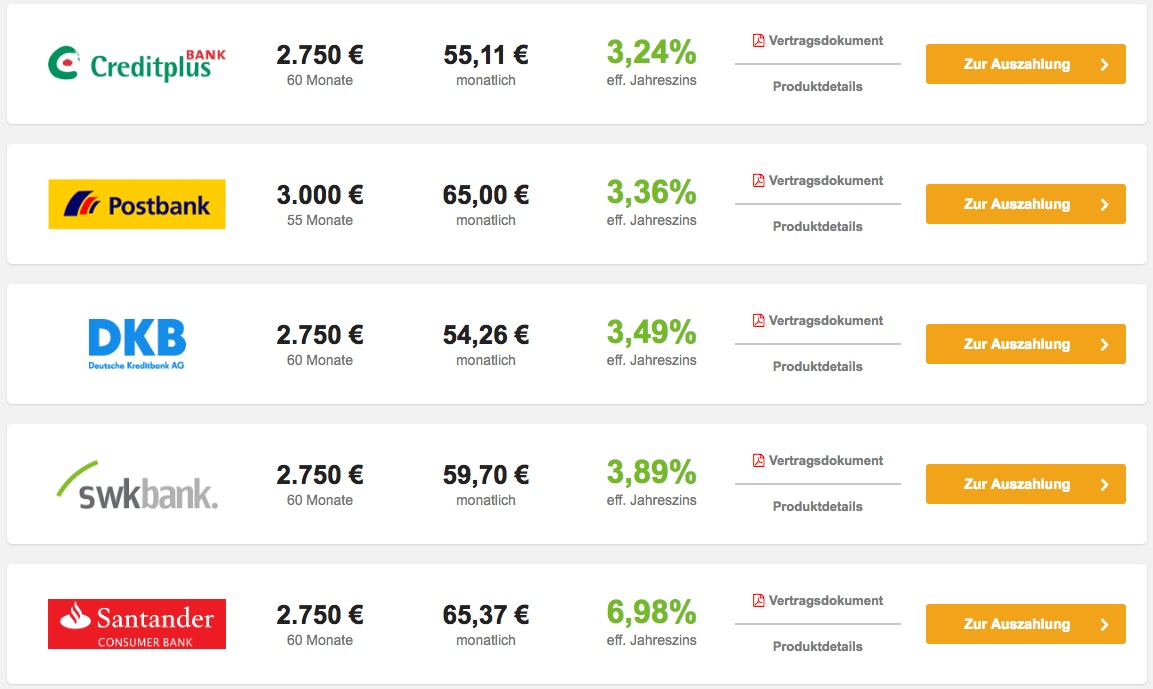The image size is (1153, 689).
Task: Click the Creditplus Bank logo
Action: [x=136, y=60]
